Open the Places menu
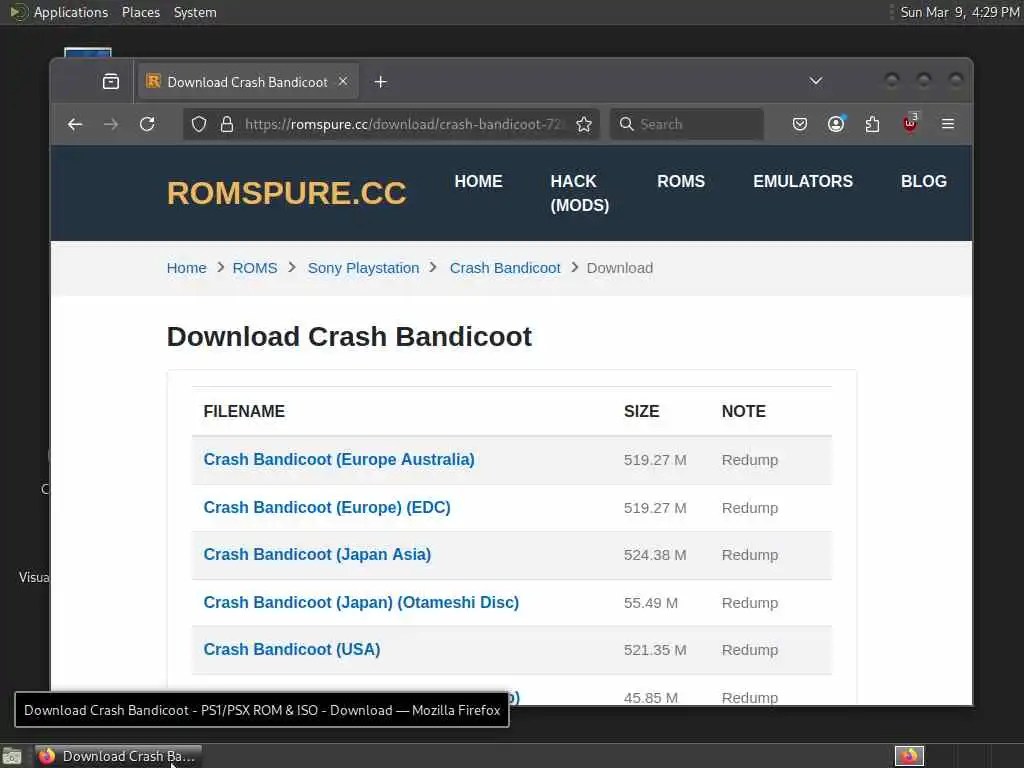The image size is (1024, 768). tap(141, 12)
